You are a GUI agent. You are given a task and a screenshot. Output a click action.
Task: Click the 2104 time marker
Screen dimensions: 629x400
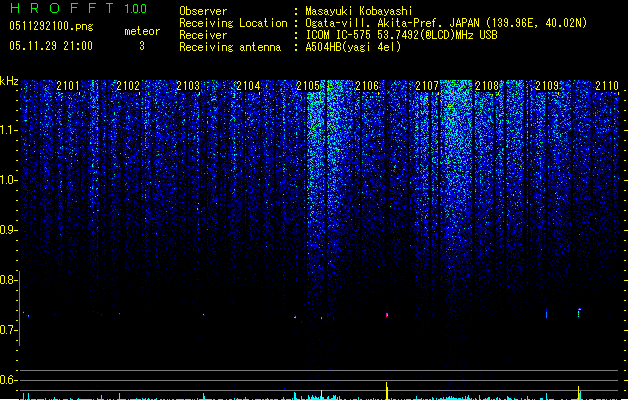[248, 86]
